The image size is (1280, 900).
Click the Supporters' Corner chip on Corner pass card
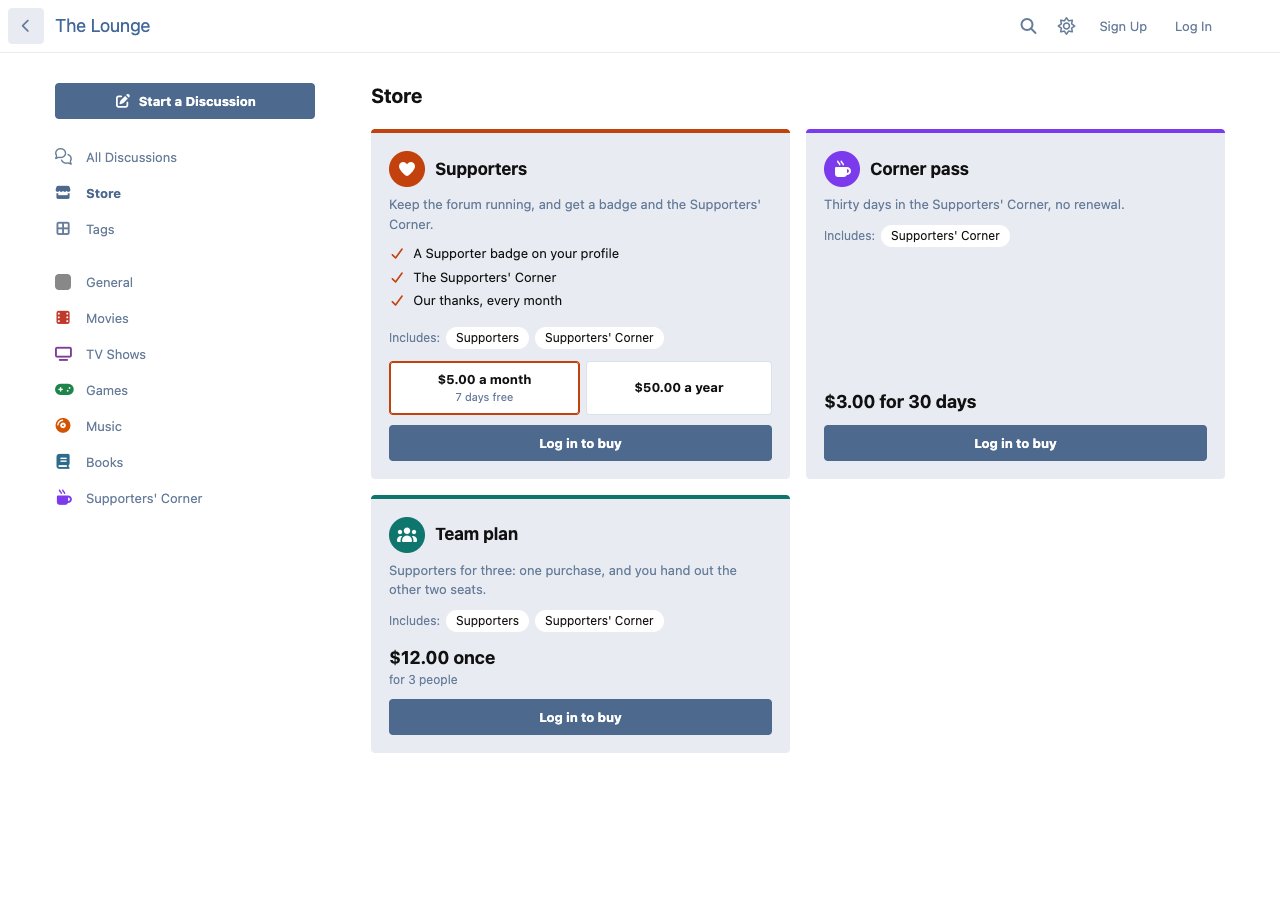[945, 236]
